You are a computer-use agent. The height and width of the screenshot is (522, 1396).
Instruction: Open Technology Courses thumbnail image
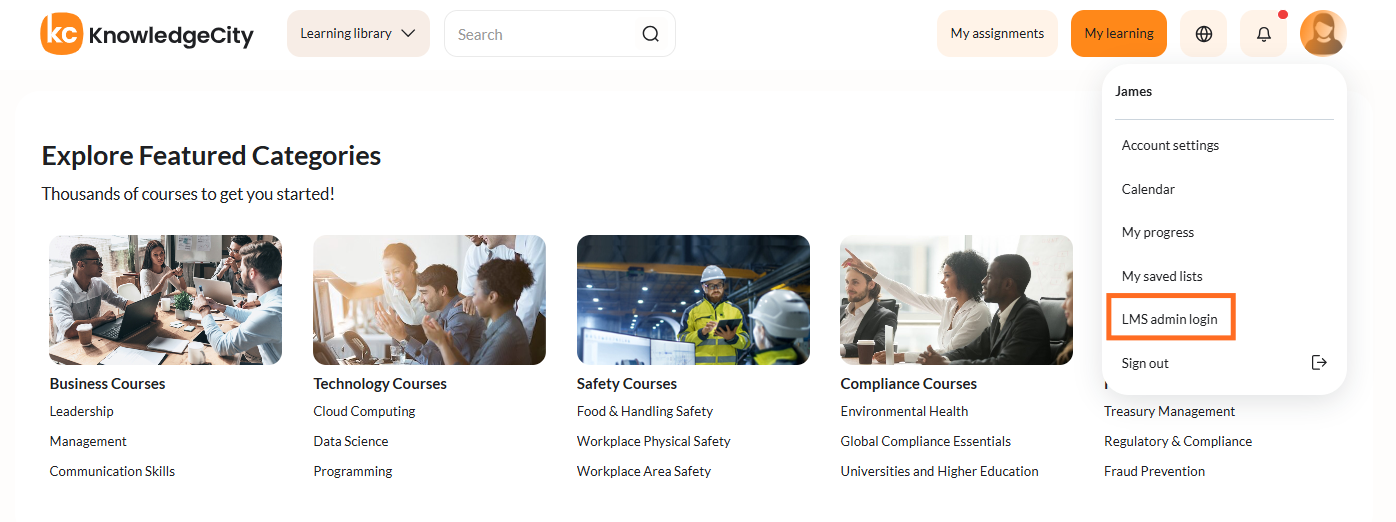(429, 300)
